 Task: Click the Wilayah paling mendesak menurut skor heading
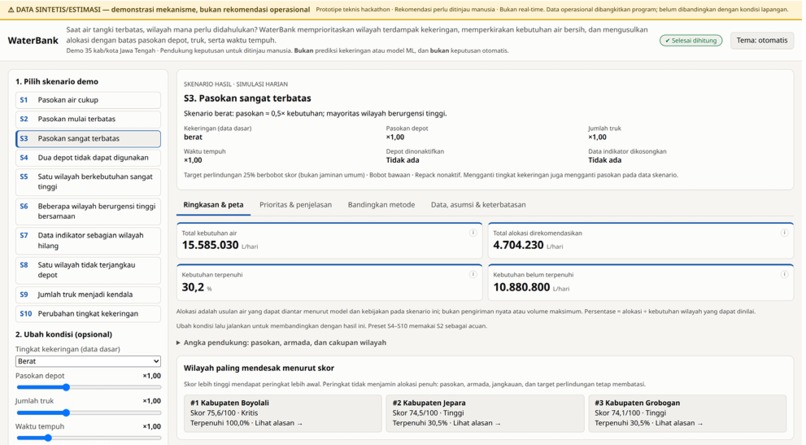pos(259,368)
